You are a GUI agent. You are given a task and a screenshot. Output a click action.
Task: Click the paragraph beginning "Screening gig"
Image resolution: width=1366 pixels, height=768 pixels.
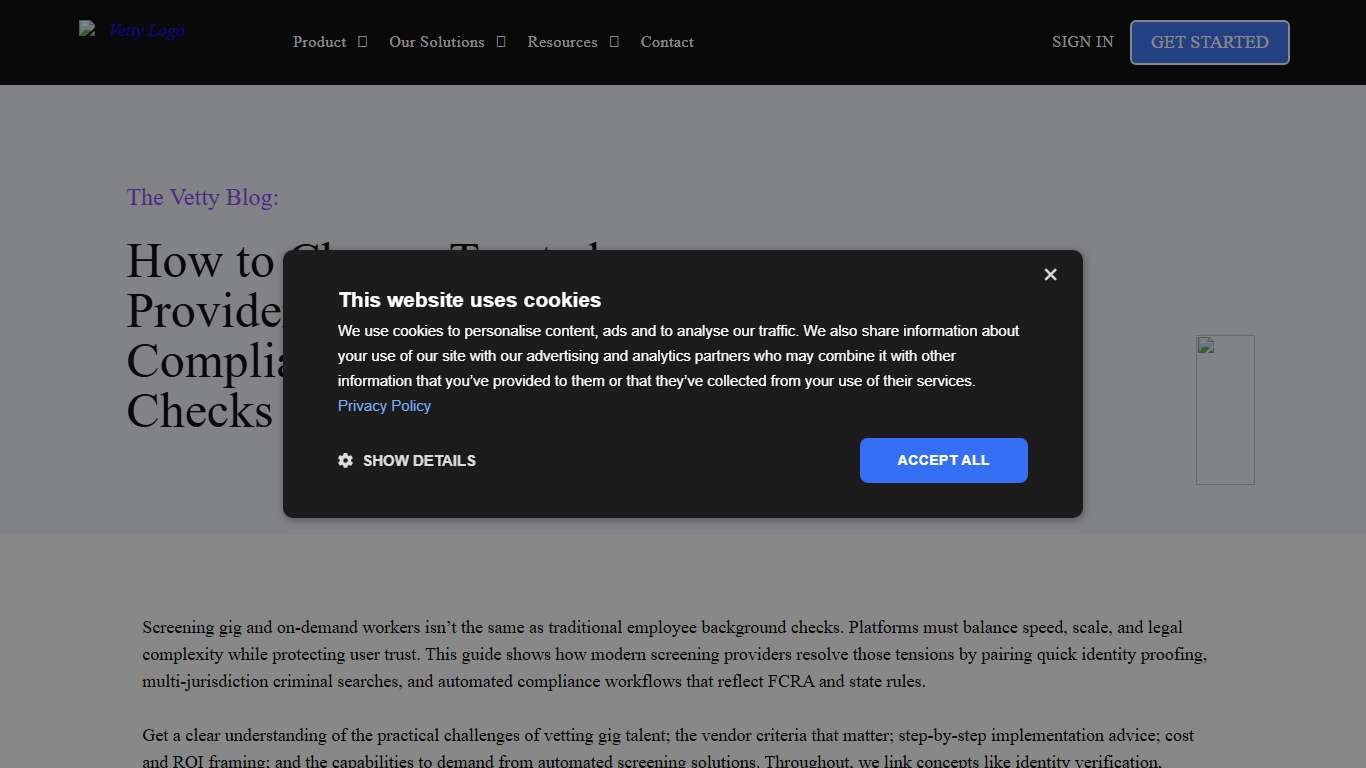[675, 654]
